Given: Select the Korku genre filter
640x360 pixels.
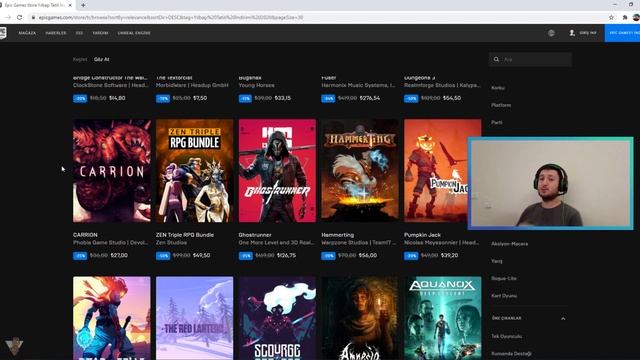Looking at the screenshot, I should click(498, 88).
